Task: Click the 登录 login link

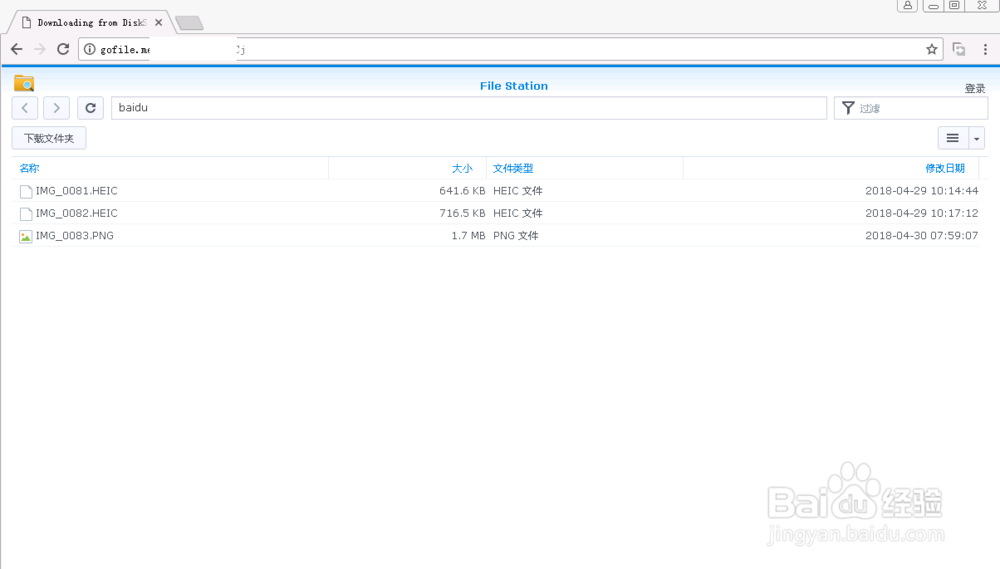Action: (974, 89)
